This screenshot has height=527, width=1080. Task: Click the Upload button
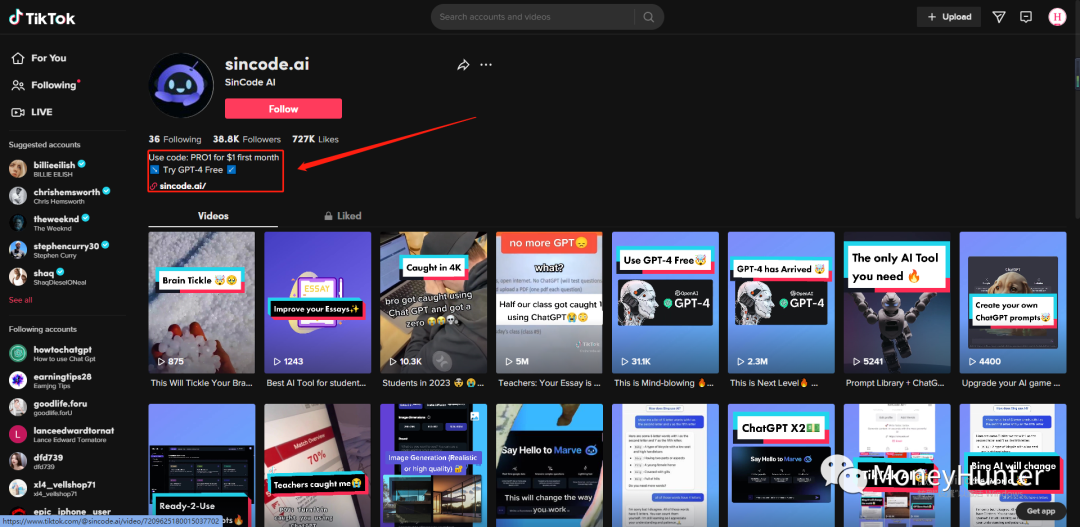coord(948,17)
